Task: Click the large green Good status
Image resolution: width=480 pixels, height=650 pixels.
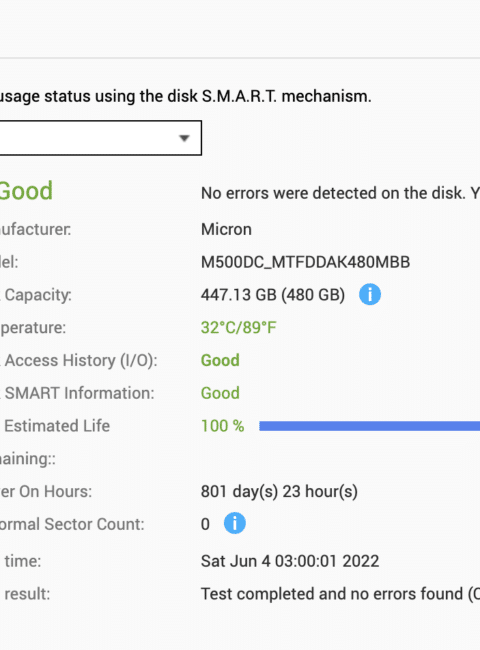Action: pos(26,191)
